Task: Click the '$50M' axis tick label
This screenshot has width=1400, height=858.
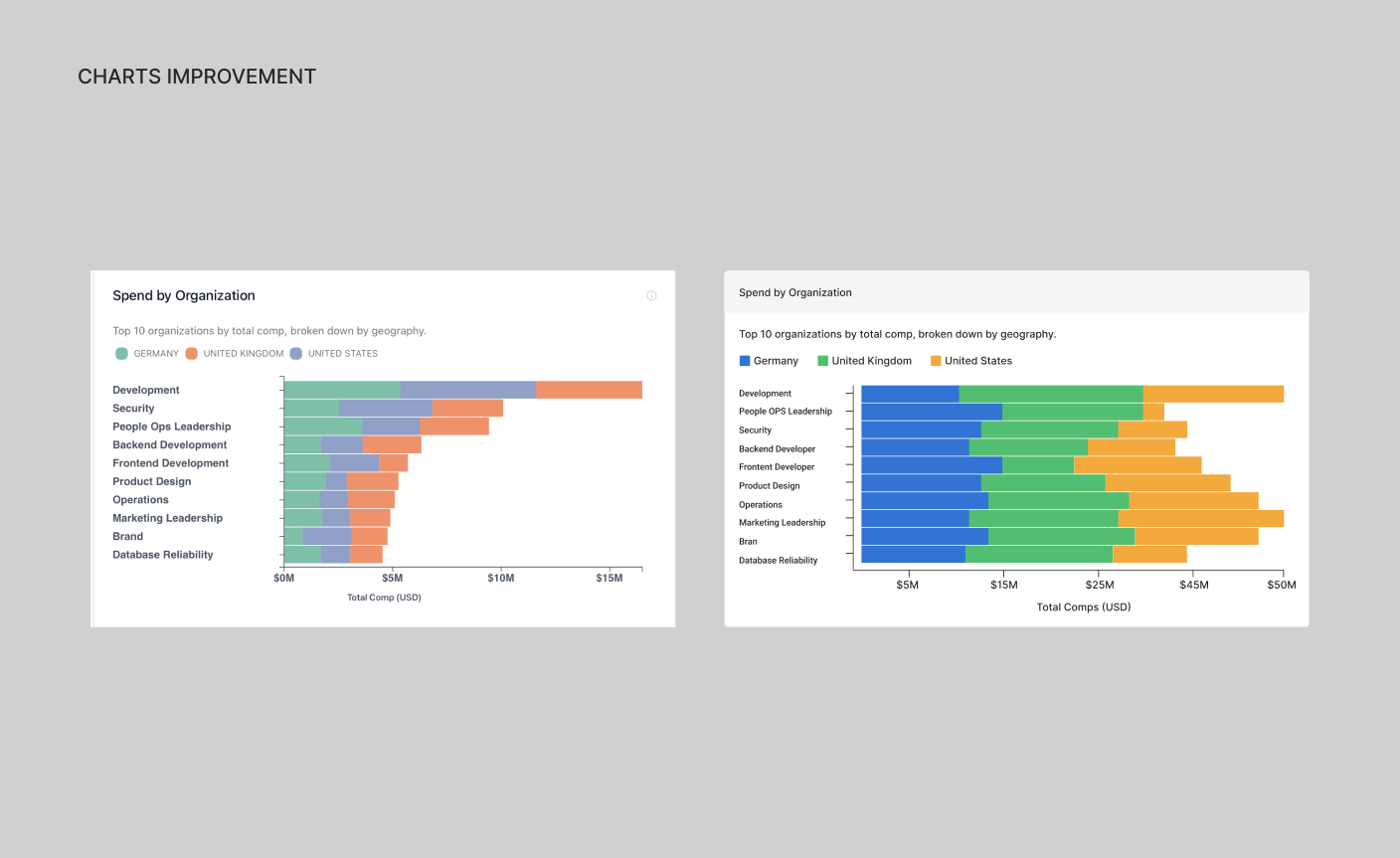Action: tap(1282, 585)
